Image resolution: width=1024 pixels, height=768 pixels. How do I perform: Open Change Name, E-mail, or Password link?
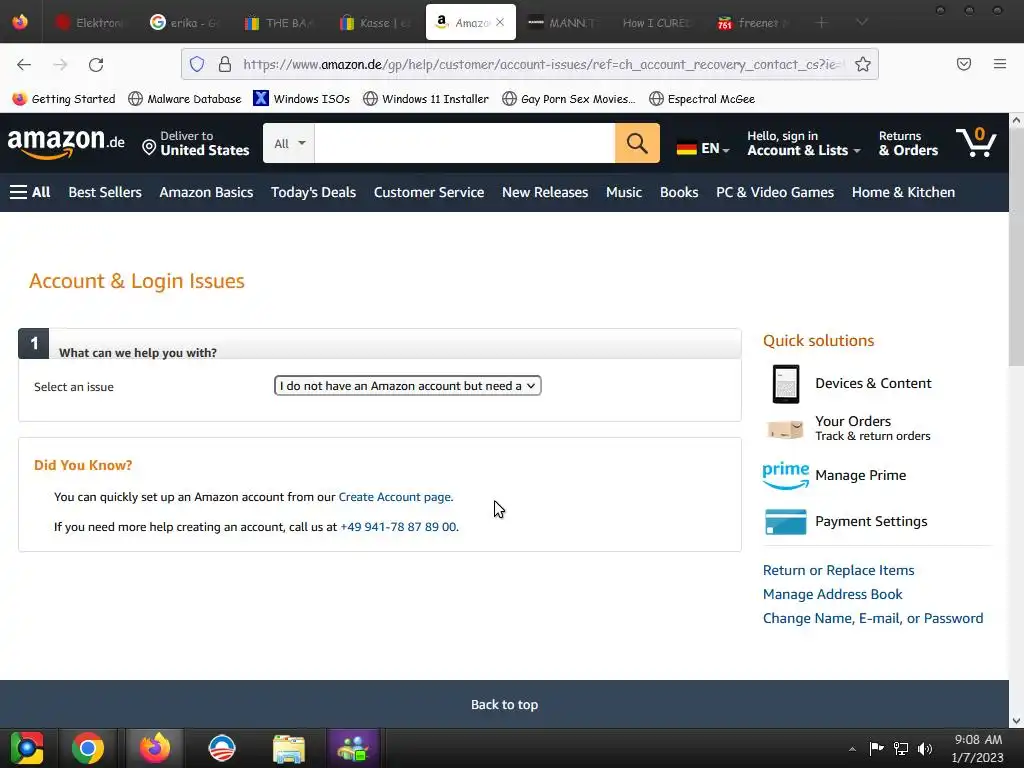(x=873, y=618)
